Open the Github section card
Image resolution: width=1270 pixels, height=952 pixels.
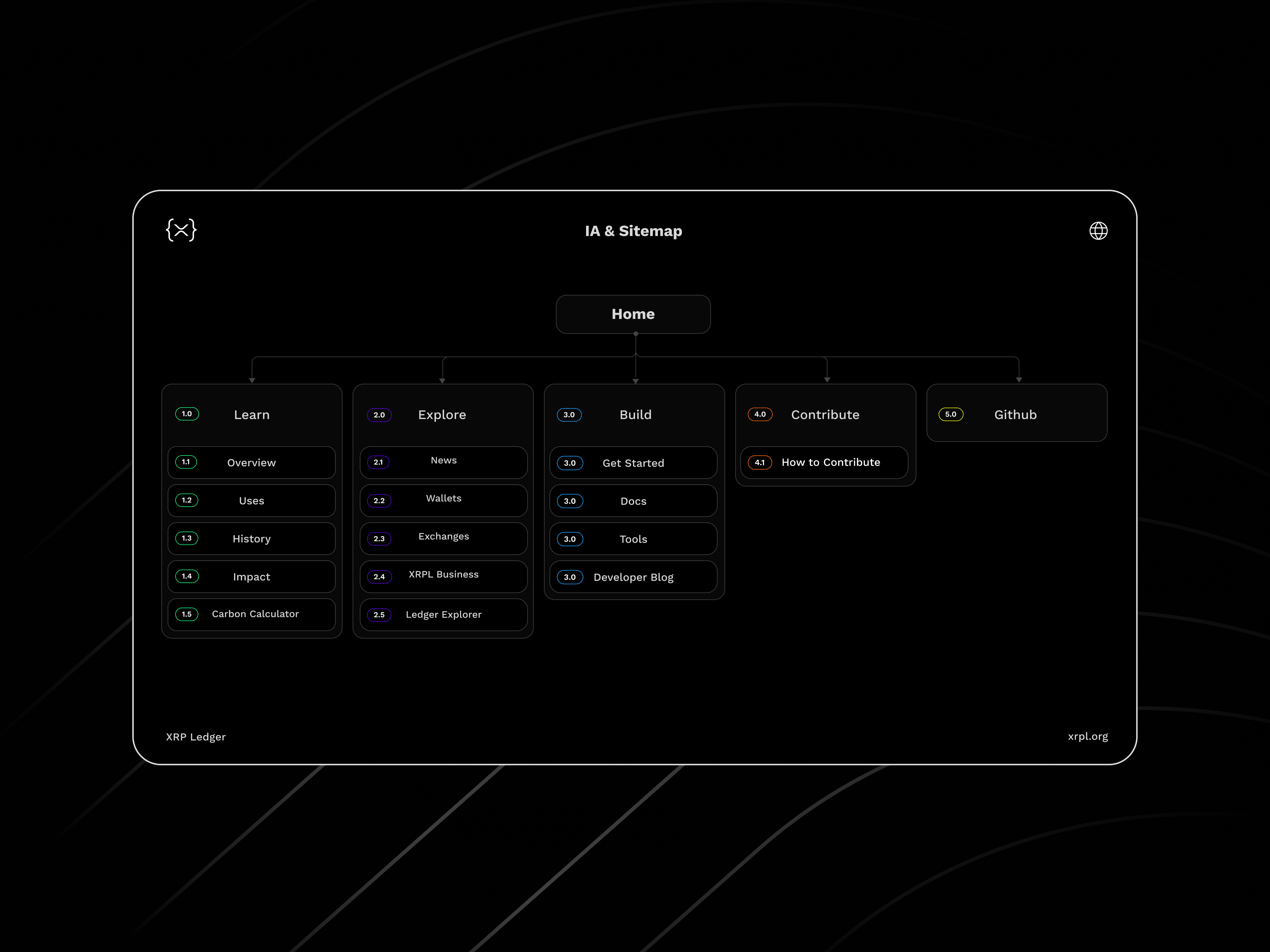[x=1015, y=415]
